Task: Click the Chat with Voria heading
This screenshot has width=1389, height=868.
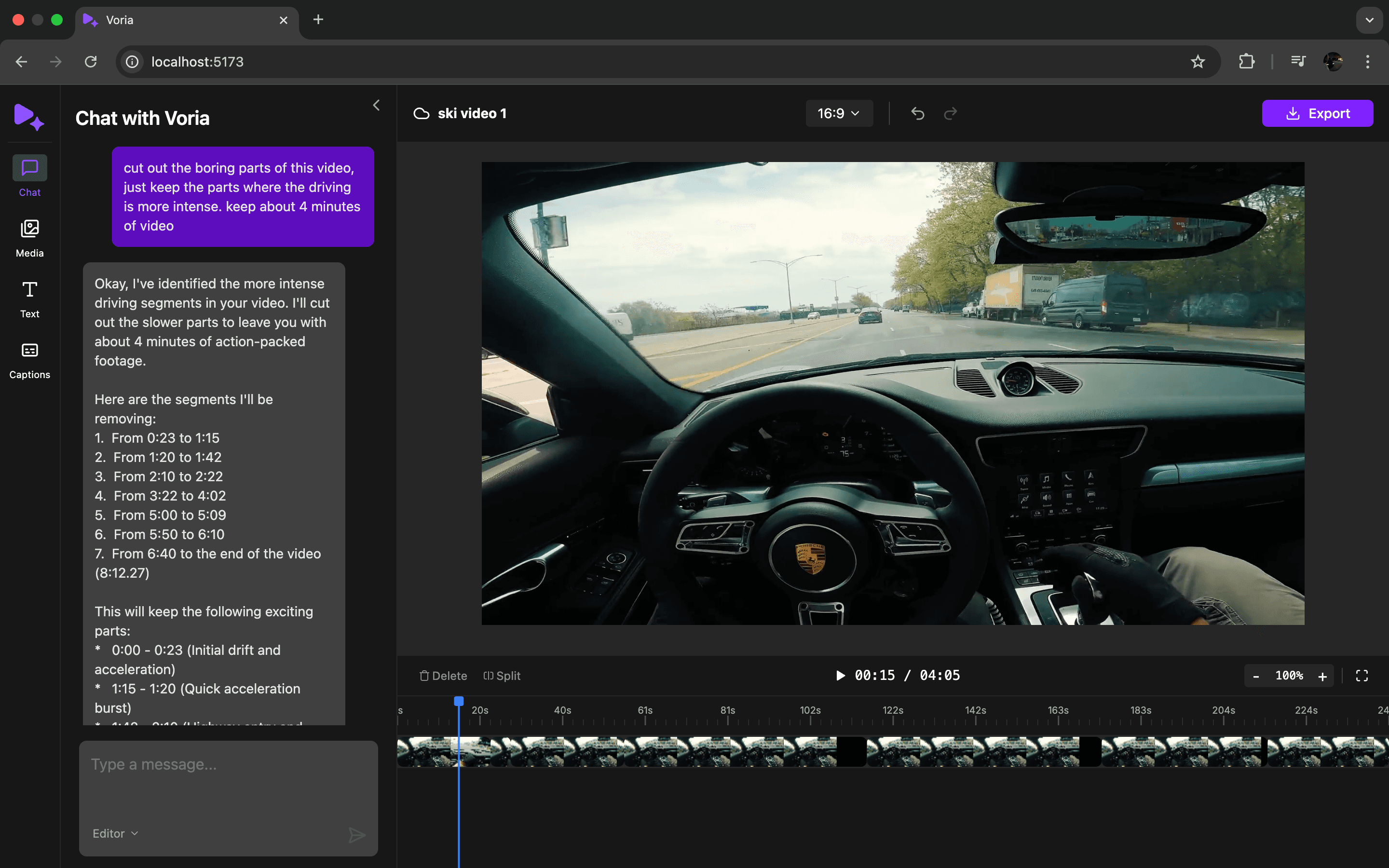Action: (x=142, y=118)
